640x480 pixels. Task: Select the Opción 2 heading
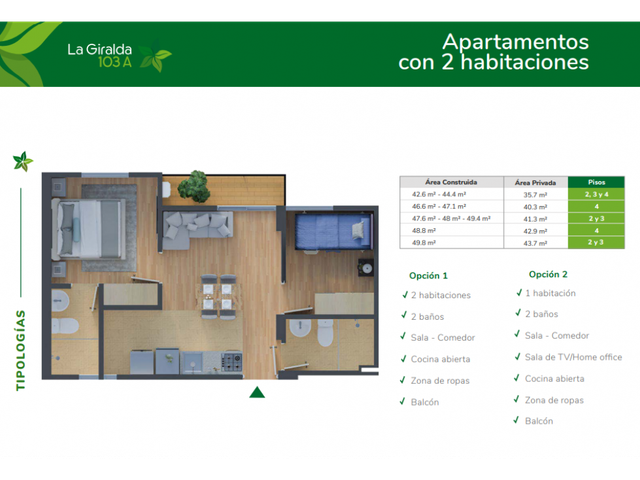point(548,274)
